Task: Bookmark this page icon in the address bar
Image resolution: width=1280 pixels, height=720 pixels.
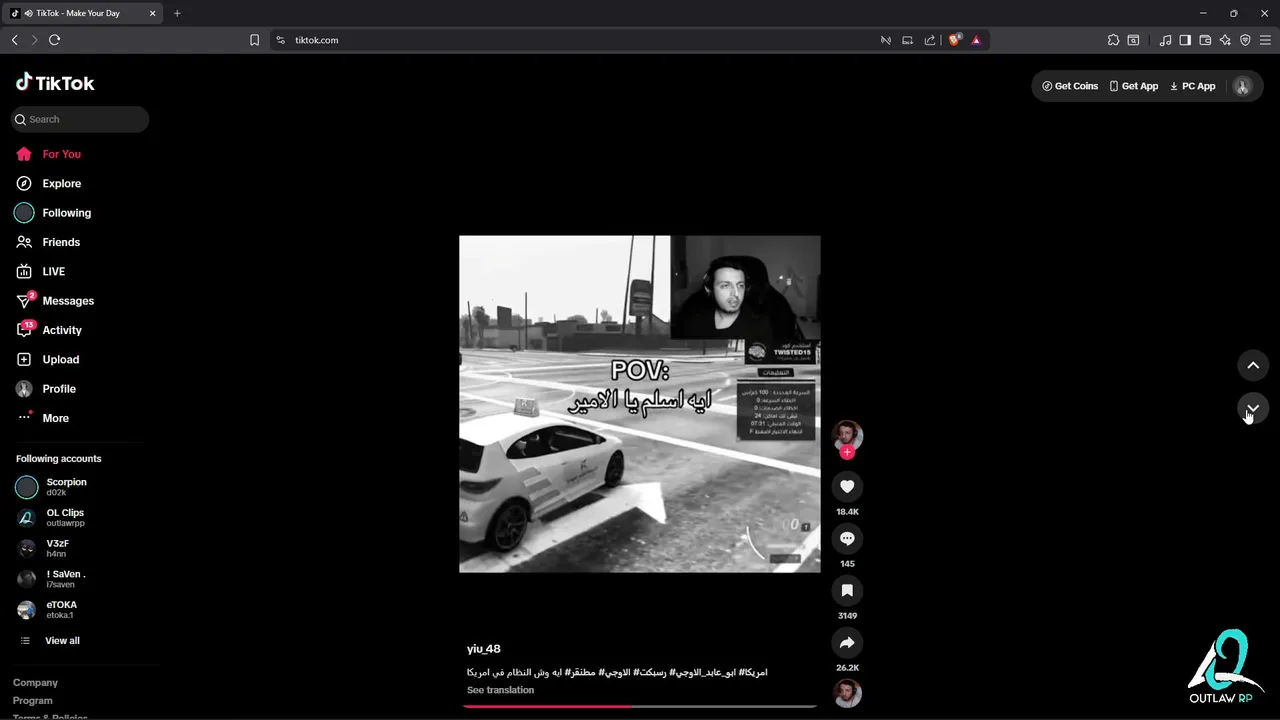Action: pos(254,40)
